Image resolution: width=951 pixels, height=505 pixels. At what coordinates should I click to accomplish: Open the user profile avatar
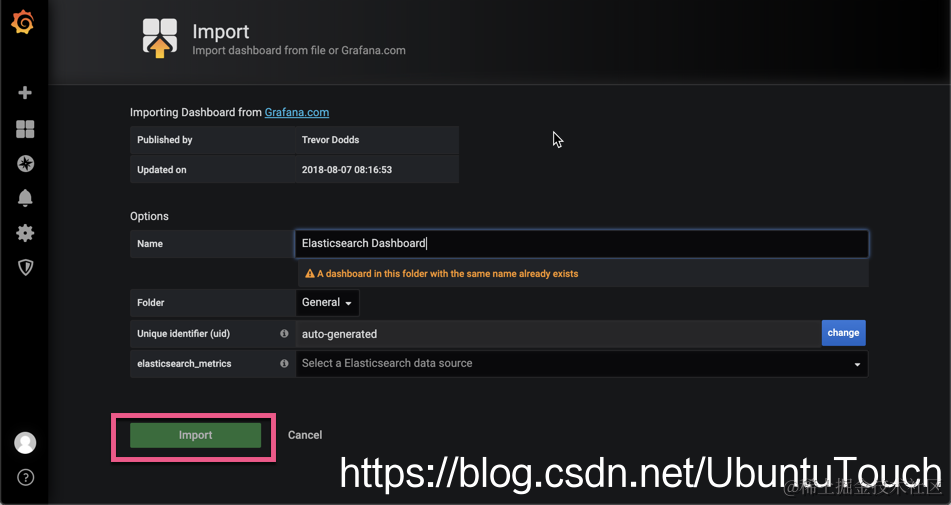tap(25, 443)
